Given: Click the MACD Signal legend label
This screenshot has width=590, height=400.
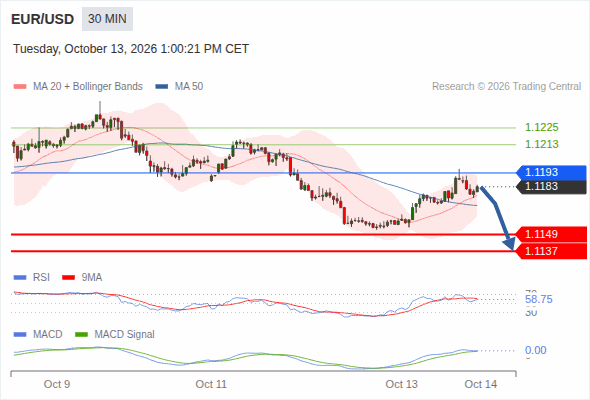Looking at the screenshot, I should tap(125, 335).
